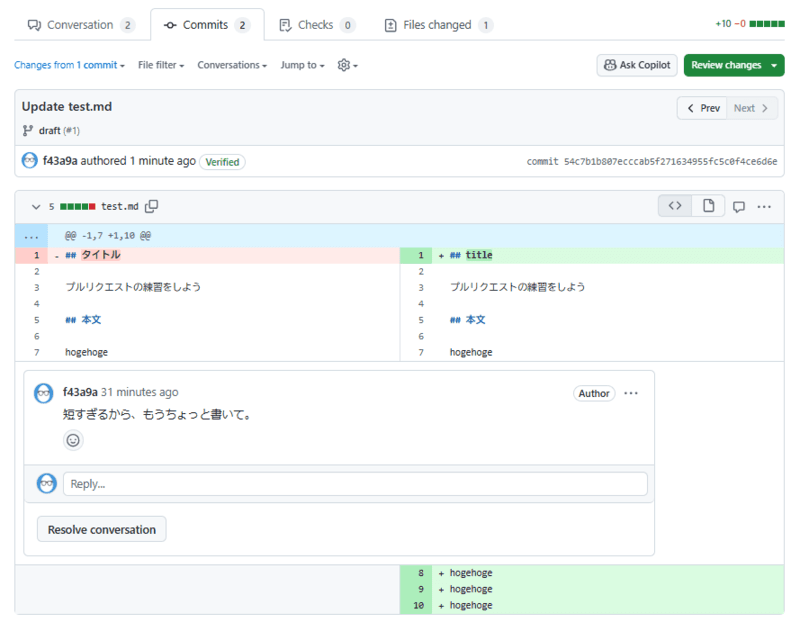Click in the Reply text field
This screenshot has width=800, height=631.
coord(355,484)
